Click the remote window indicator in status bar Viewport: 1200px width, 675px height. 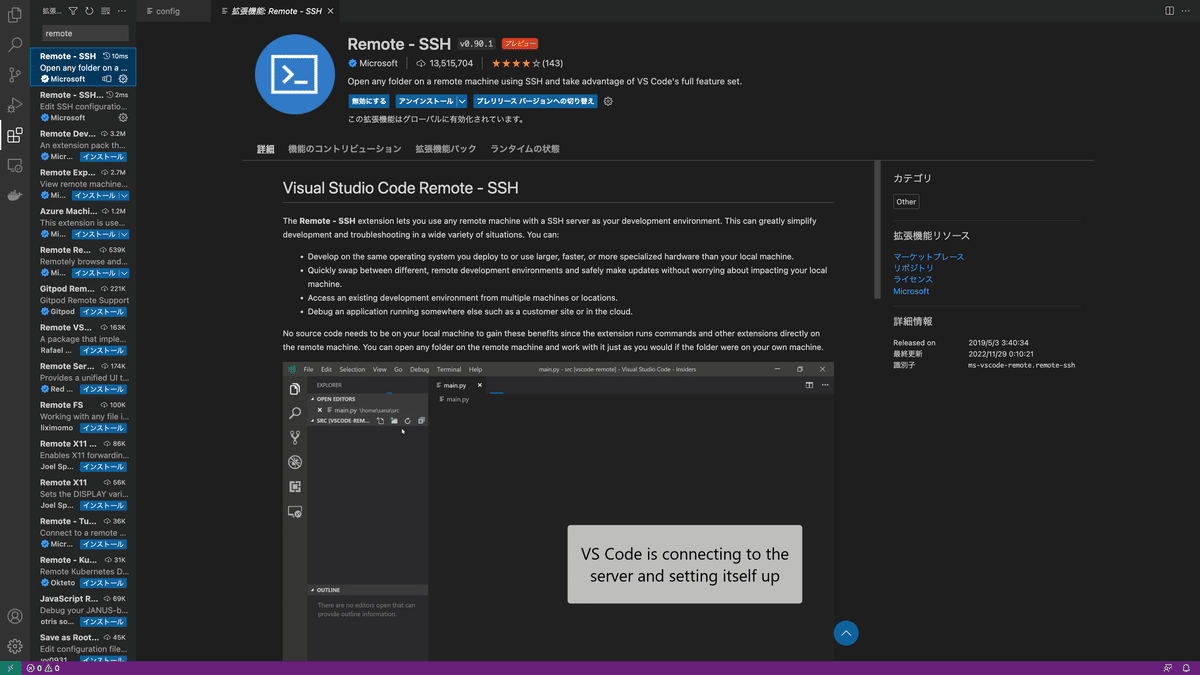pos(11,668)
